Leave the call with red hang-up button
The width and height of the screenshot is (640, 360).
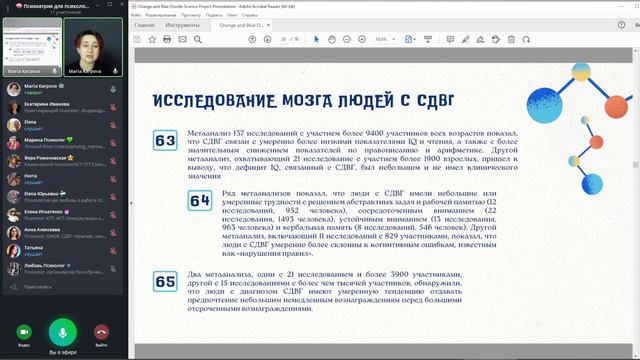[101, 332]
